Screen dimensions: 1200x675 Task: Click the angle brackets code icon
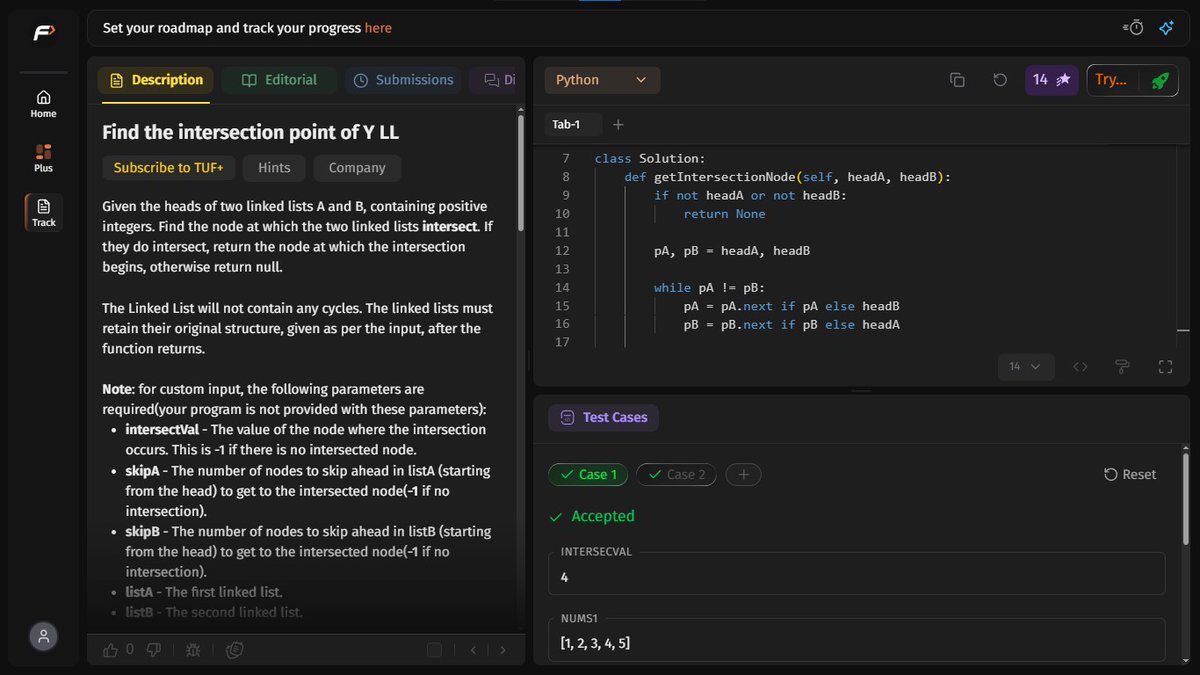pyautogui.click(x=1080, y=367)
